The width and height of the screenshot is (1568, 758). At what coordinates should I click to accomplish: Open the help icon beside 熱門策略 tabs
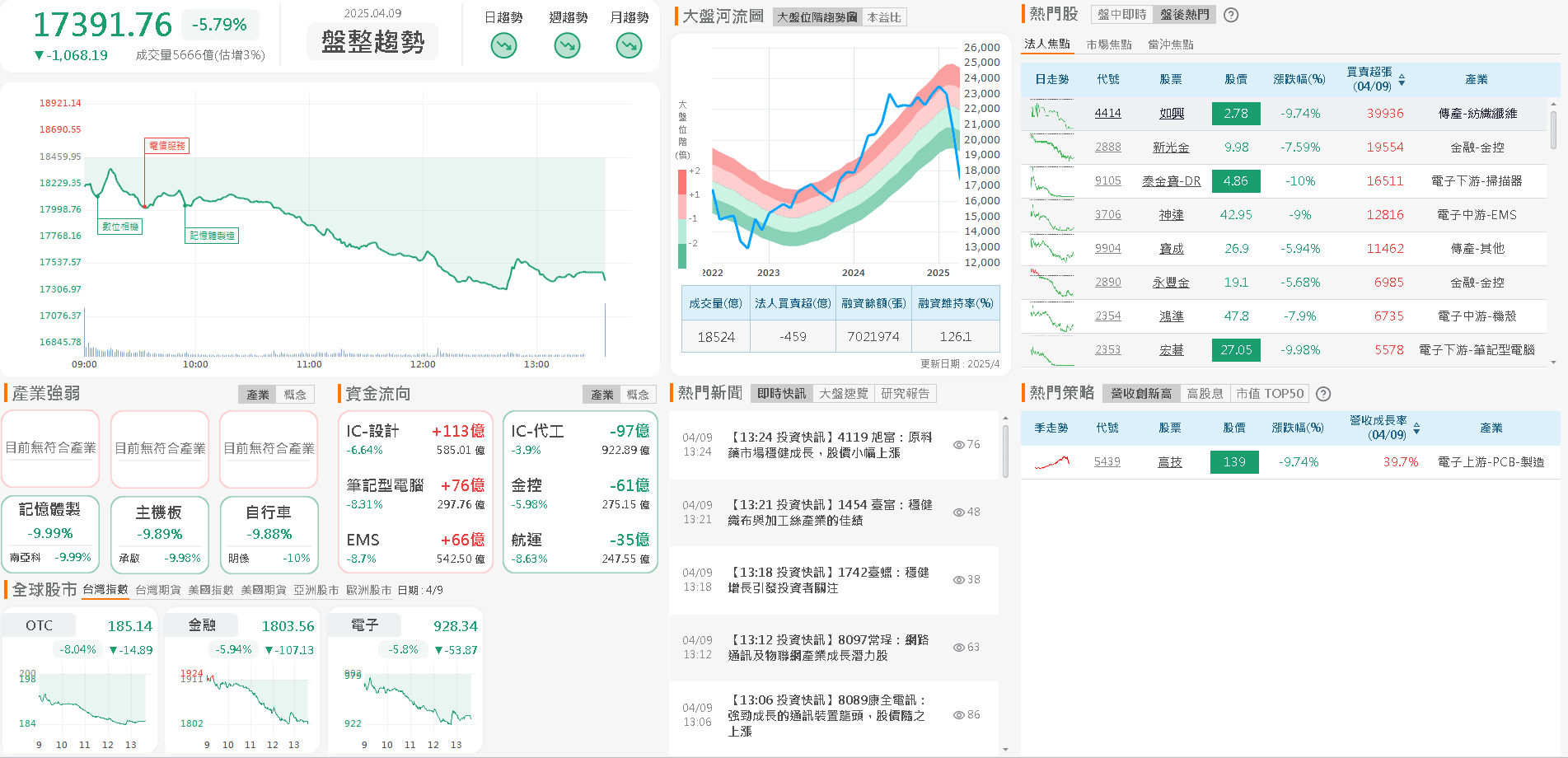(1323, 394)
